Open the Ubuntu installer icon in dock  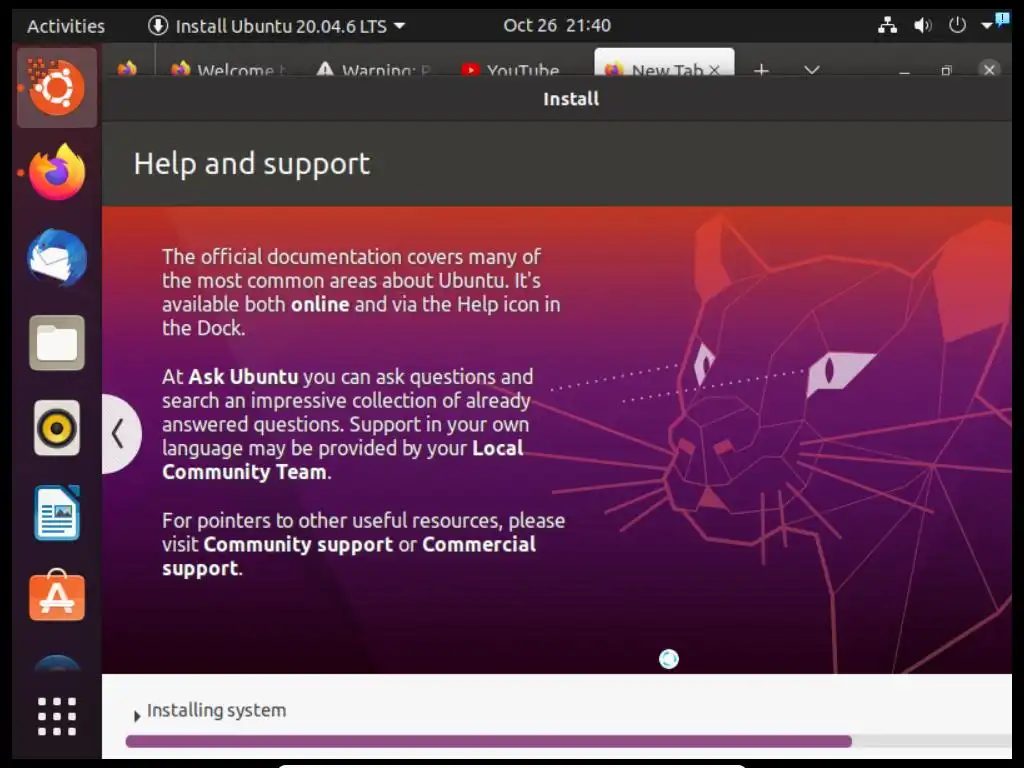(x=57, y=88)
